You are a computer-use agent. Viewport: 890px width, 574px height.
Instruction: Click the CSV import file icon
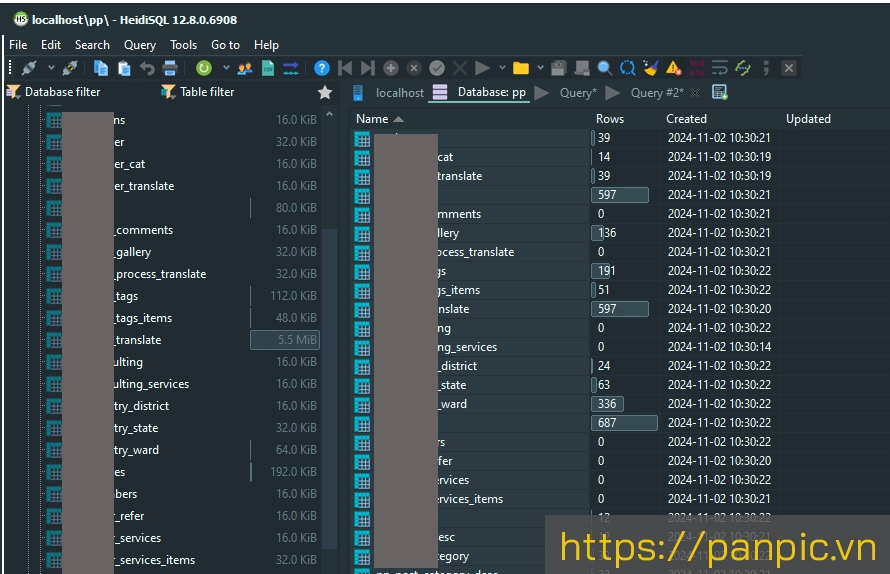pos(268,68)
